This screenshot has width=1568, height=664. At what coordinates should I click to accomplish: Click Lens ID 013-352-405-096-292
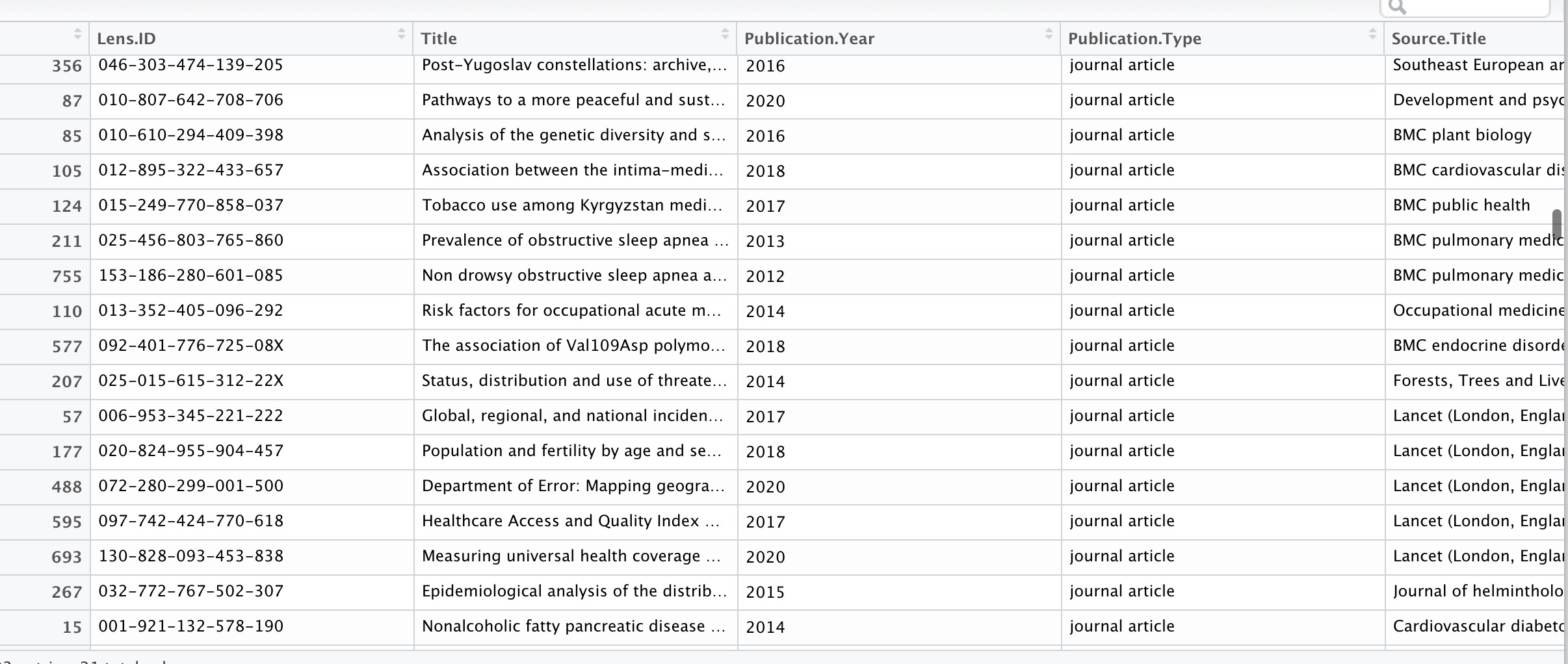click(x=191, y=311)
